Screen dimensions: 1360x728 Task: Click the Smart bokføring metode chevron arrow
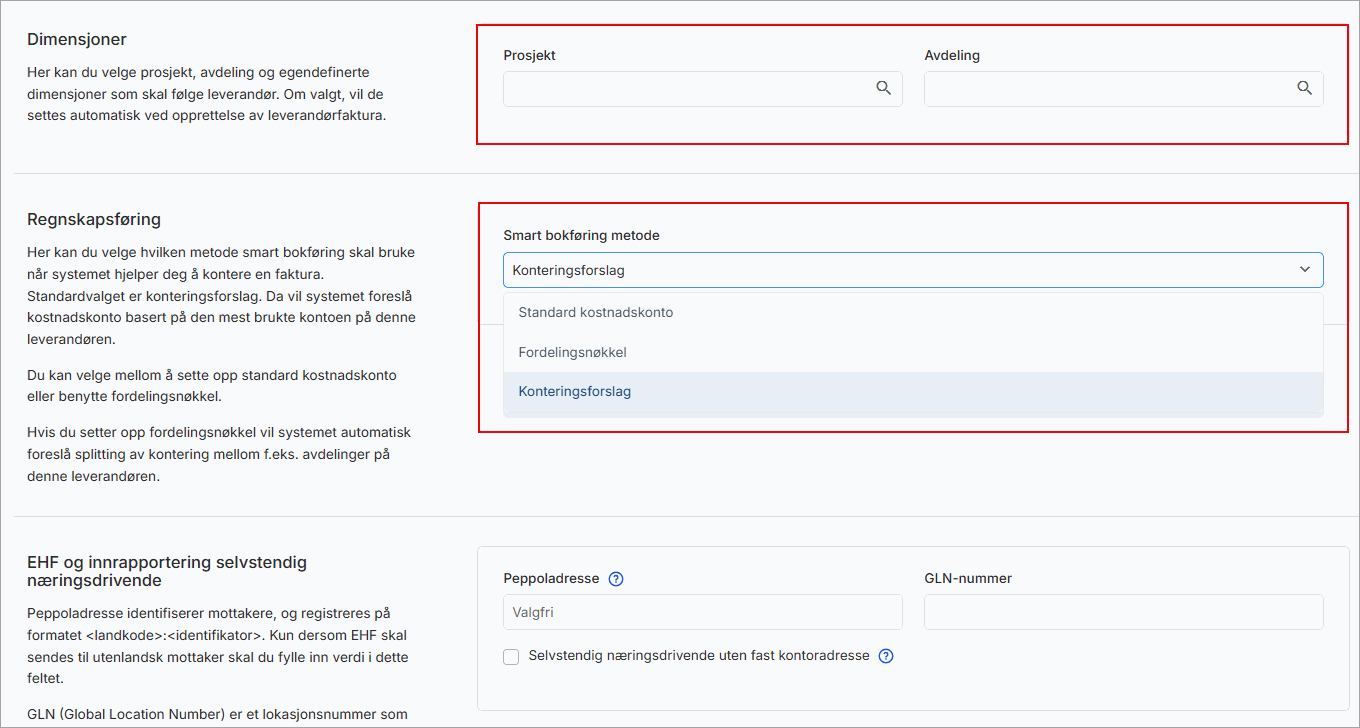coord(1304,270)
